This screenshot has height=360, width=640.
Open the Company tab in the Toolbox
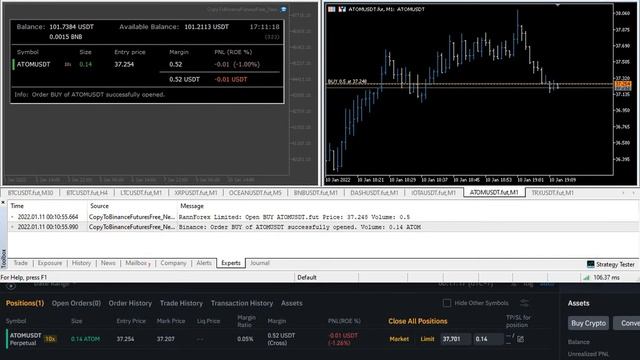(173, 263)
